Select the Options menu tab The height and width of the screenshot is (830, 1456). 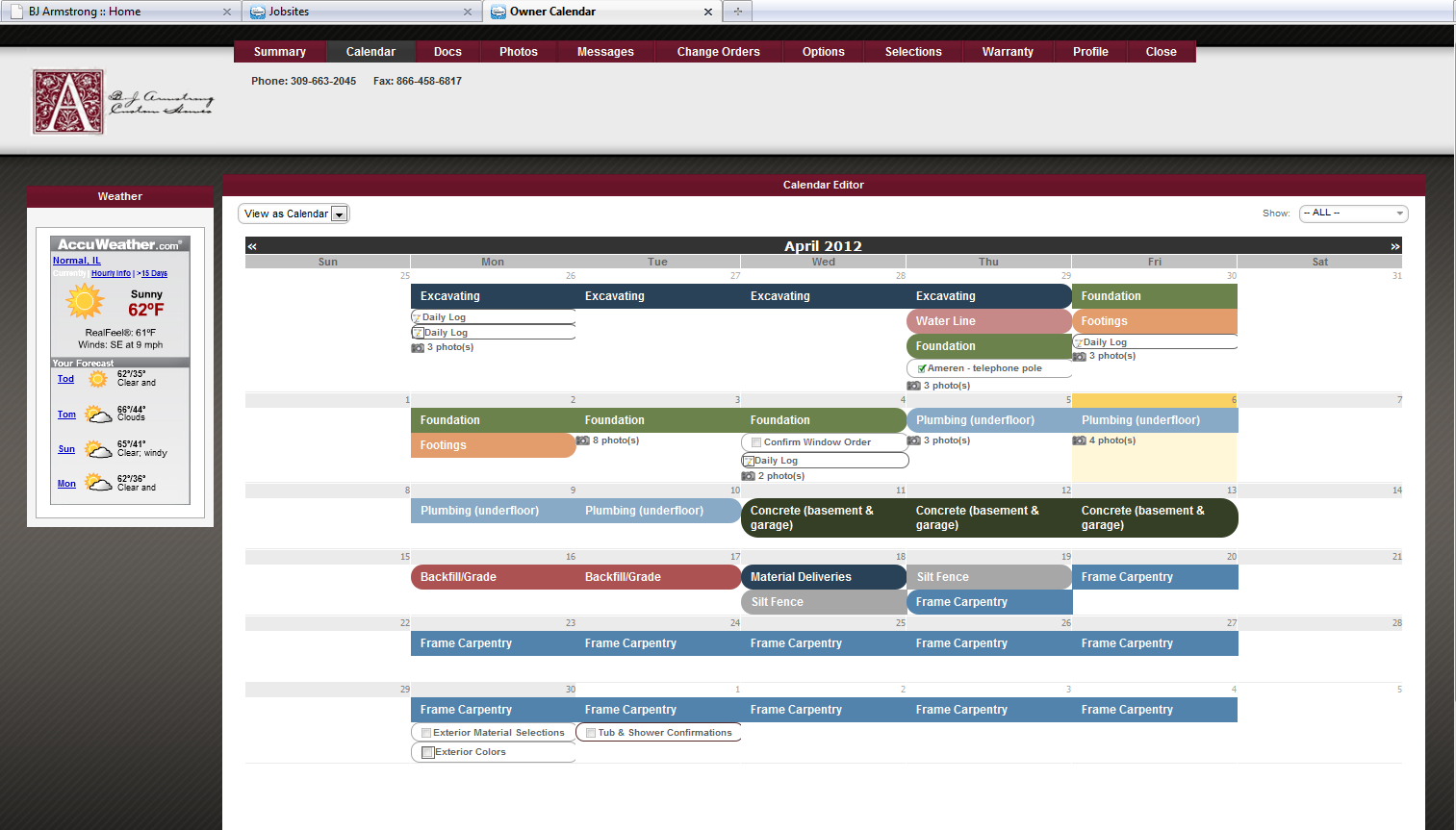(824, 52)
